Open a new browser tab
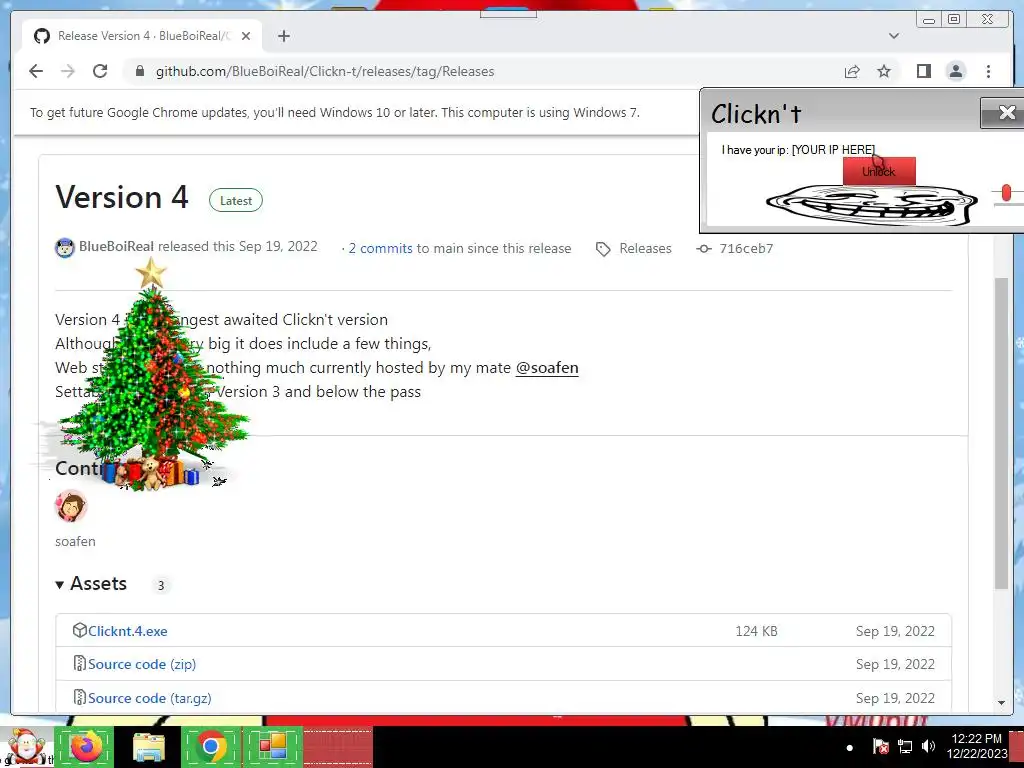 point(283,36)
